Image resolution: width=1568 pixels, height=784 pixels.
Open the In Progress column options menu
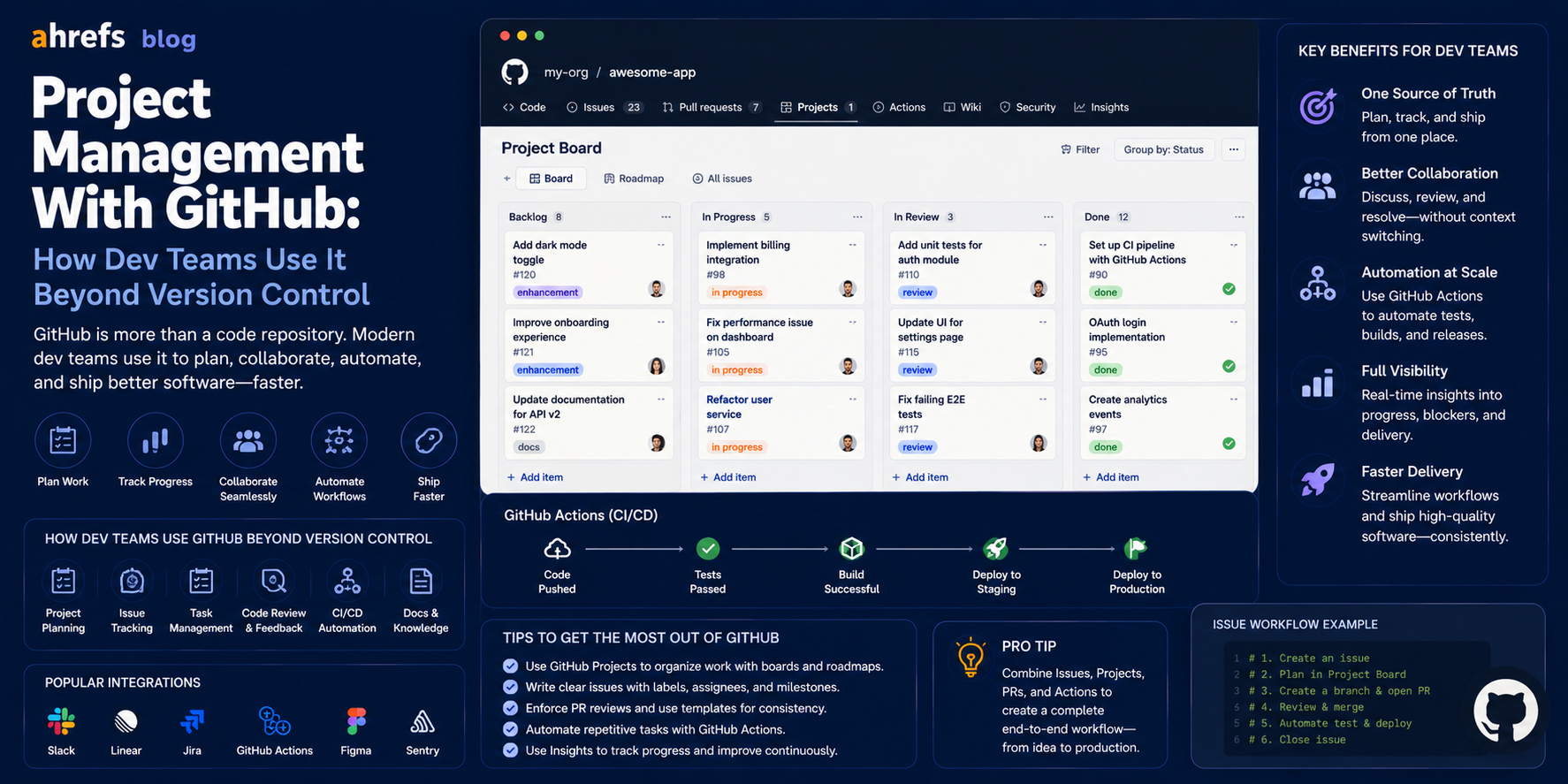(857, 217)
